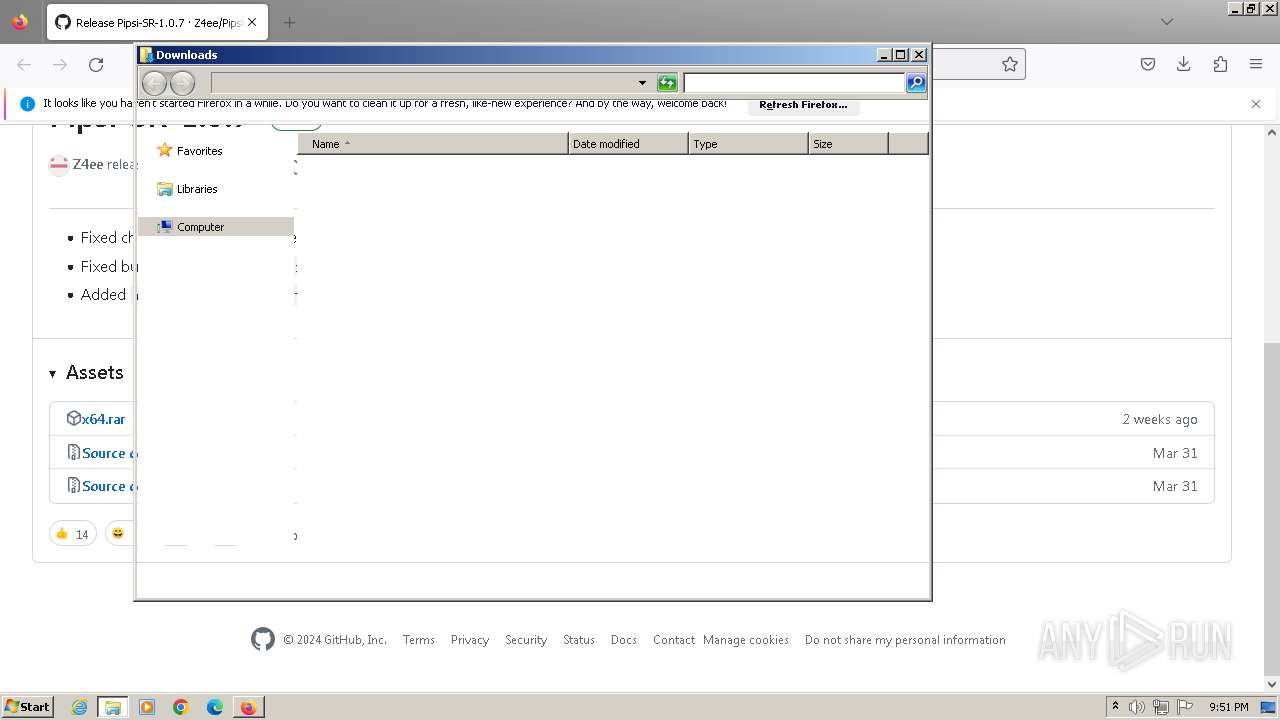Go forward in the Firefox browser
This screenshot has width=1280, height=720.
(60, 64)
